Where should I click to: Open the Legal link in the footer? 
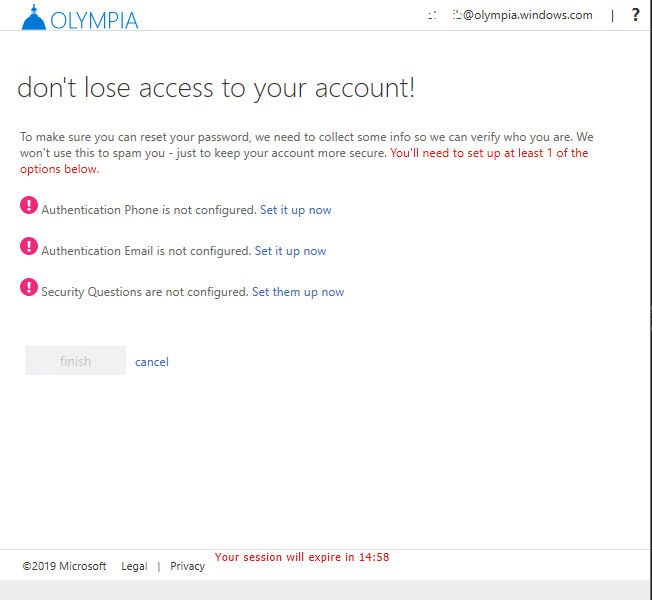pyautogui.click(x=134, y=566)
